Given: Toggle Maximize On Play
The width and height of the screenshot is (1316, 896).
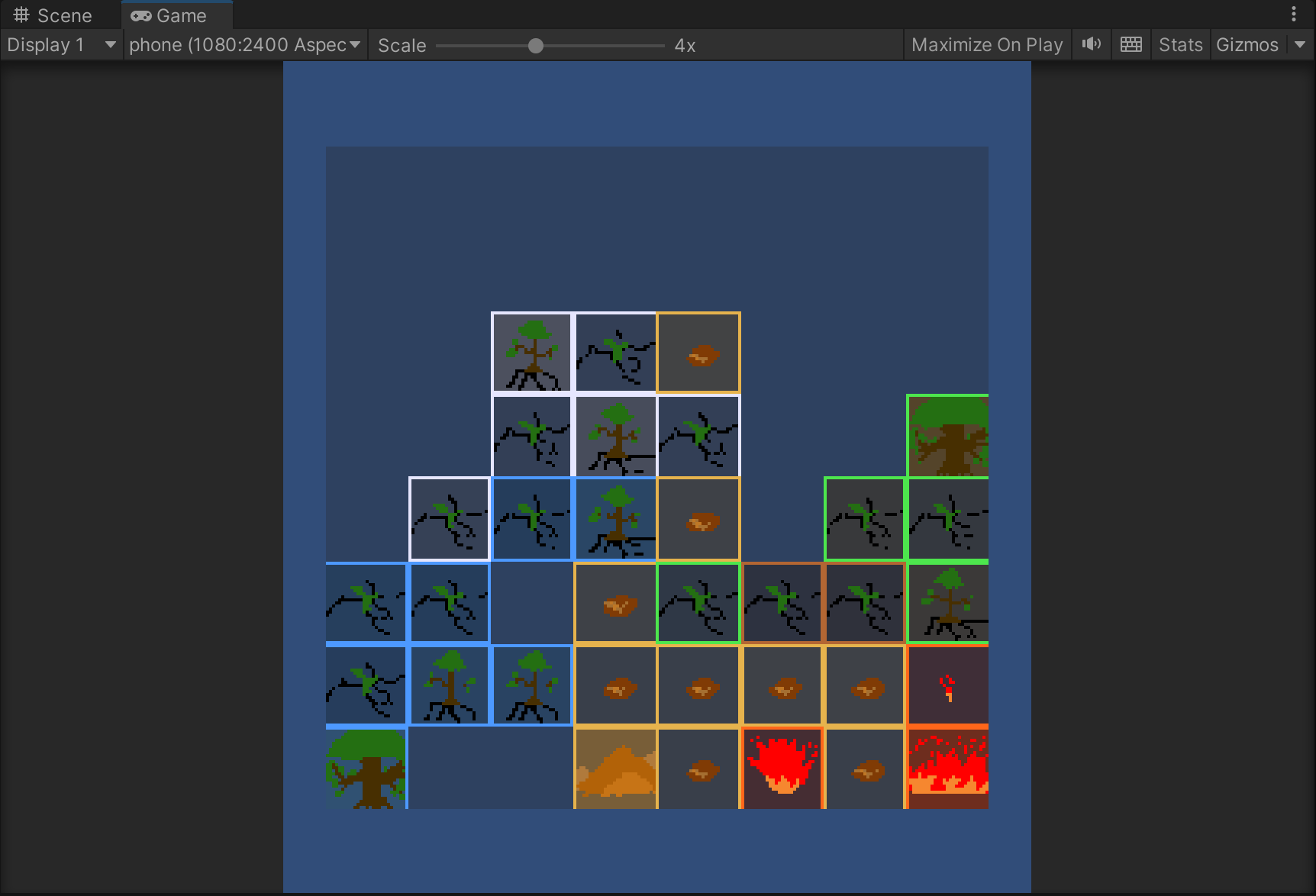Looking at the screenshot, I should pyautogui.click(x=987, y=45).
